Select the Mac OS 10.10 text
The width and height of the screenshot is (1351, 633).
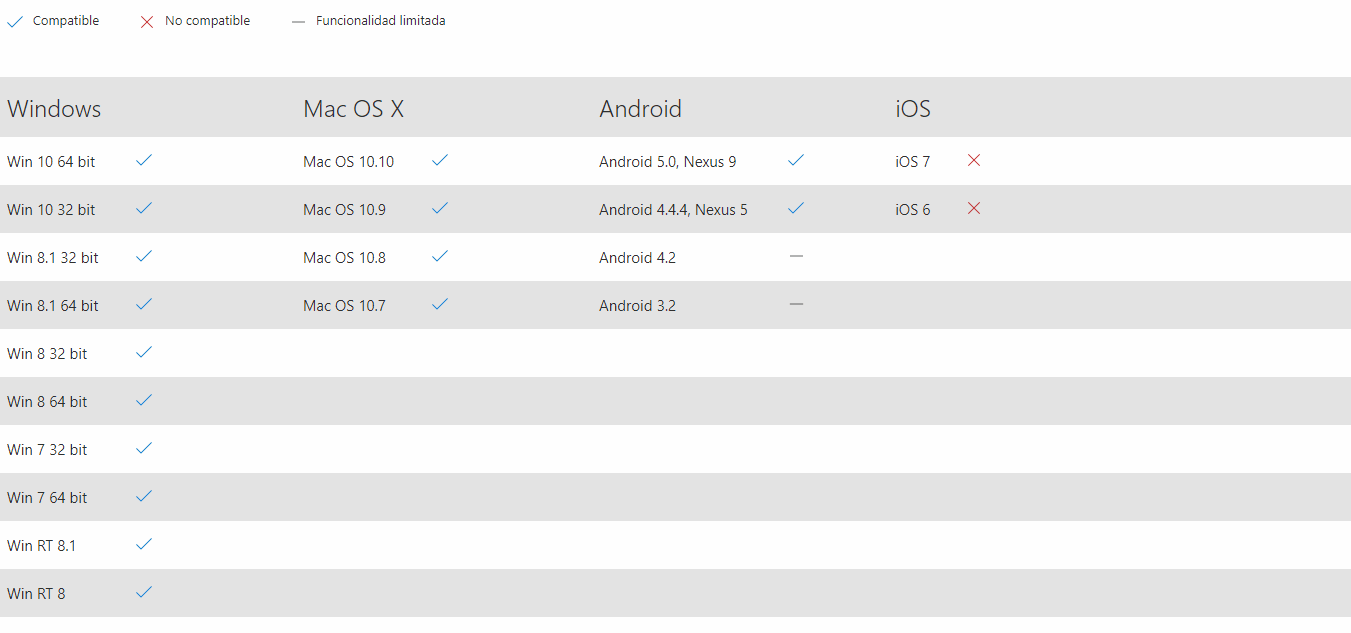pyautogui.click(x=349, y=162)
